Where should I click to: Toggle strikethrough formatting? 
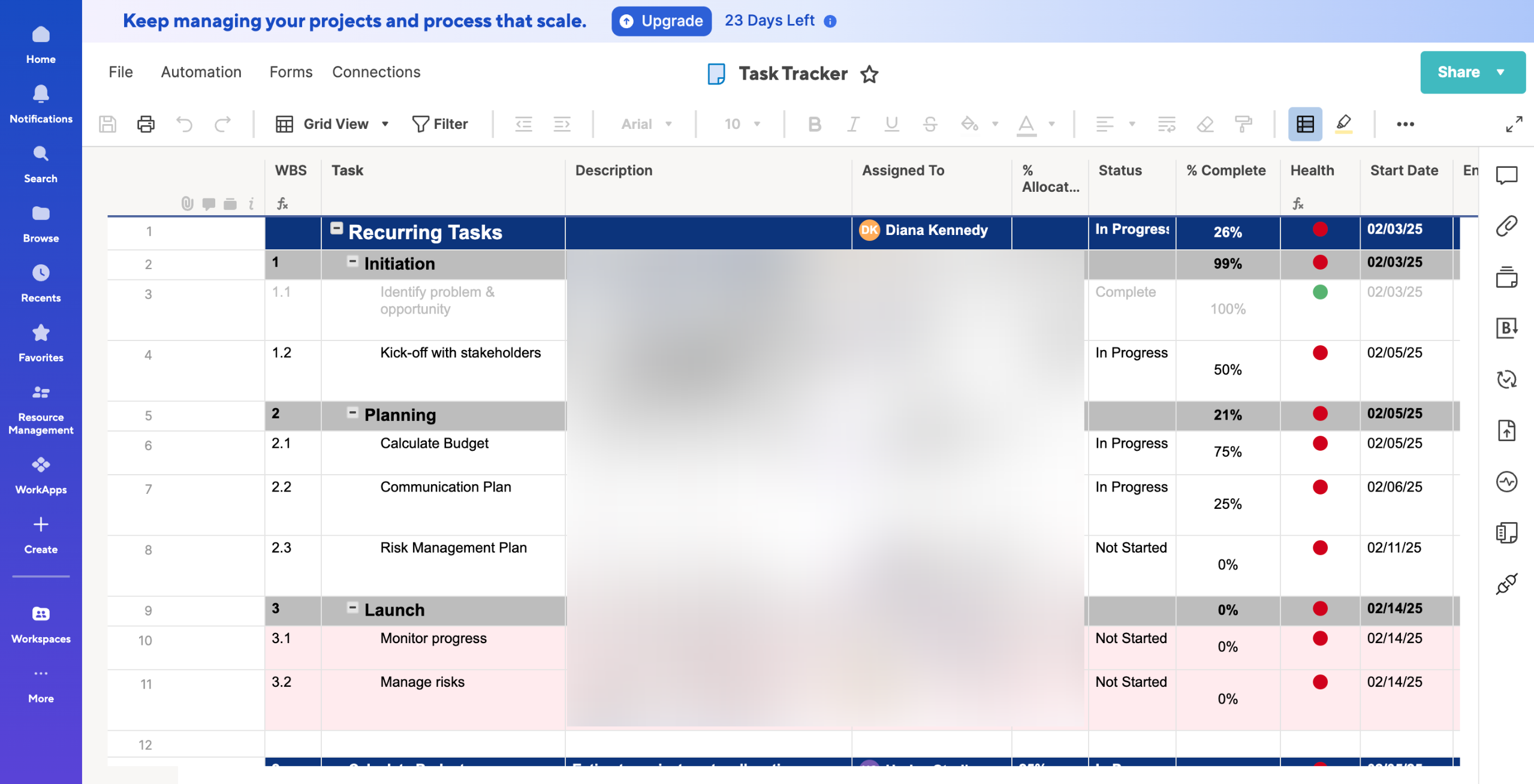pos(930,124)
